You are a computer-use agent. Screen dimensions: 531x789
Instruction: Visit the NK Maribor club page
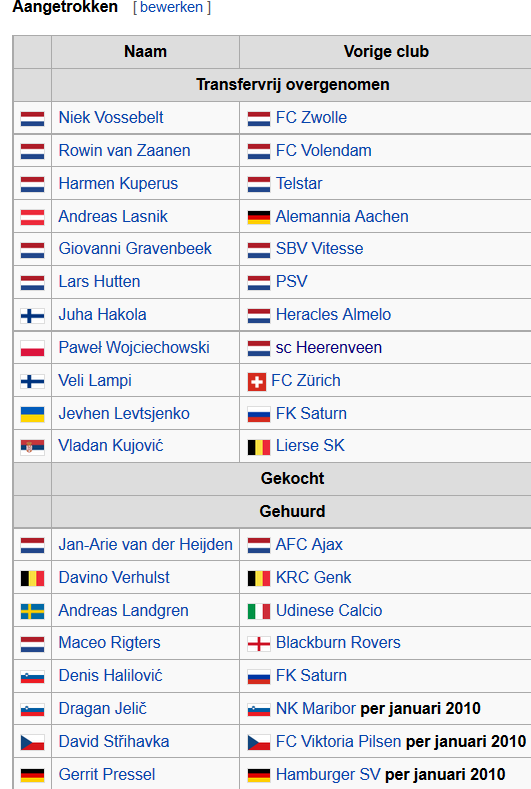coord(316,708)
